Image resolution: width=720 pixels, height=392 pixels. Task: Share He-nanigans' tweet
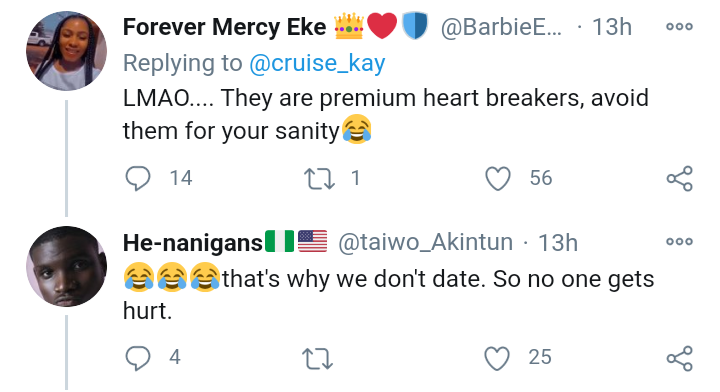pos(680,358)
